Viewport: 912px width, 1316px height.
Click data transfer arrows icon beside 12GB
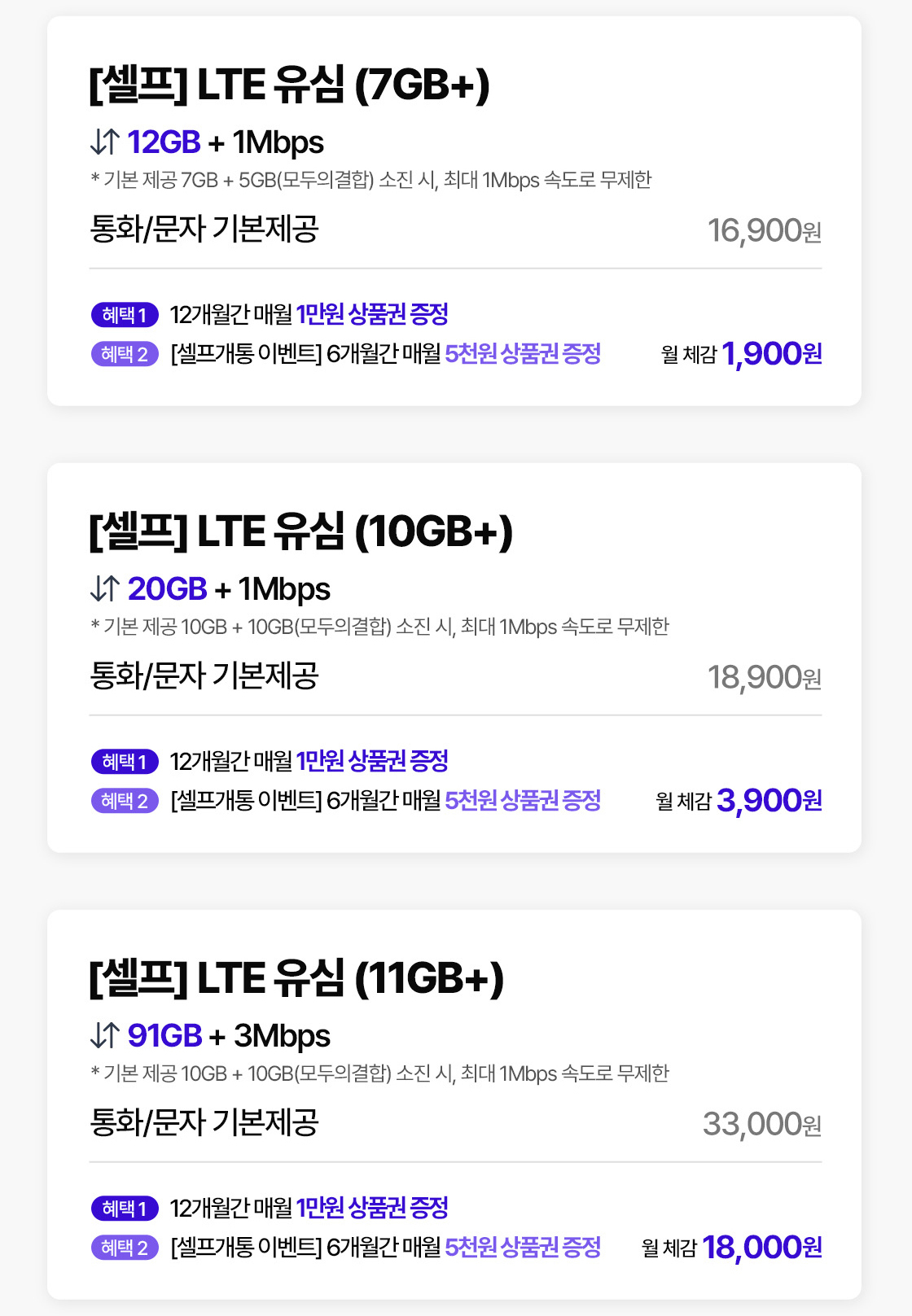tap(105, 142)
